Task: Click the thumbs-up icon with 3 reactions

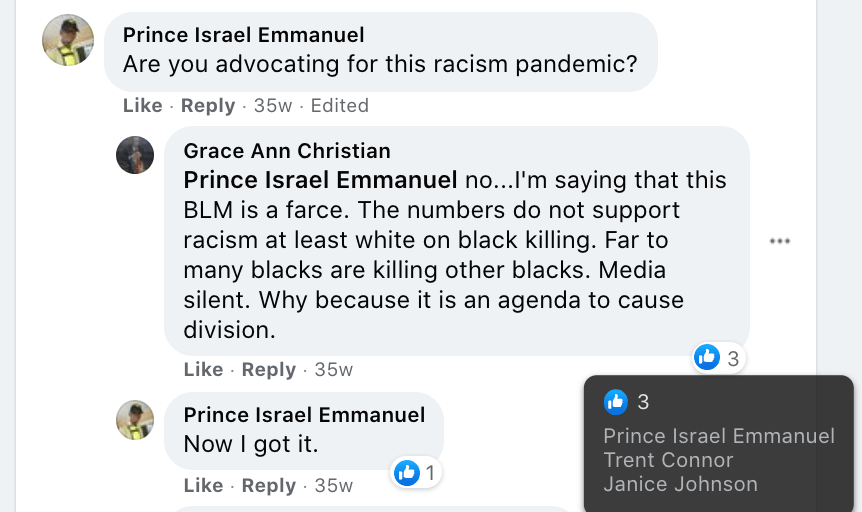Action: coord(707,357)
